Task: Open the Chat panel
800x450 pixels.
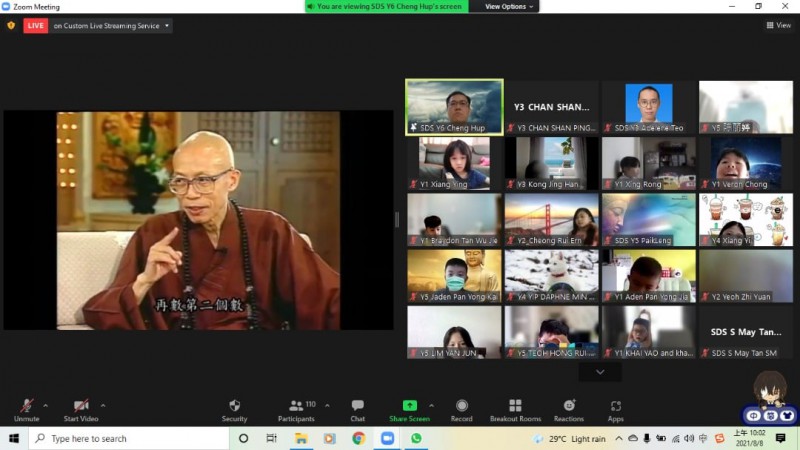Action: click(357, 406)
